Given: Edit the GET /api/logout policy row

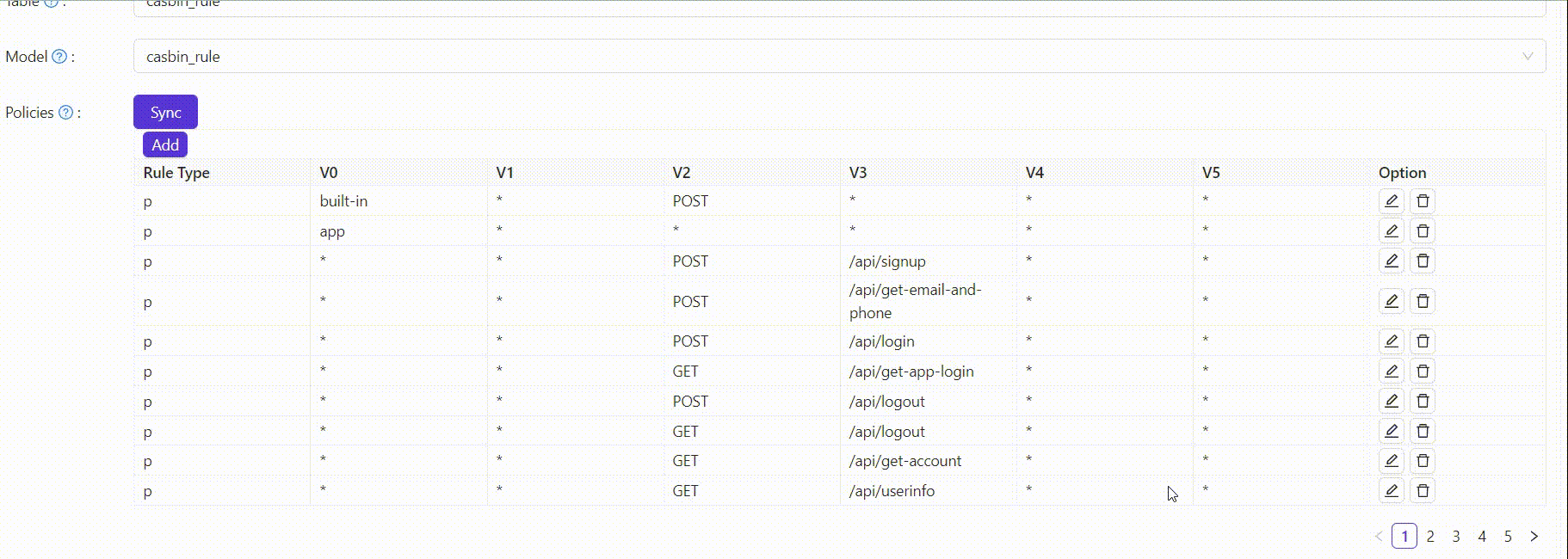Looking at the screenshot, I should click(1391, 432).
